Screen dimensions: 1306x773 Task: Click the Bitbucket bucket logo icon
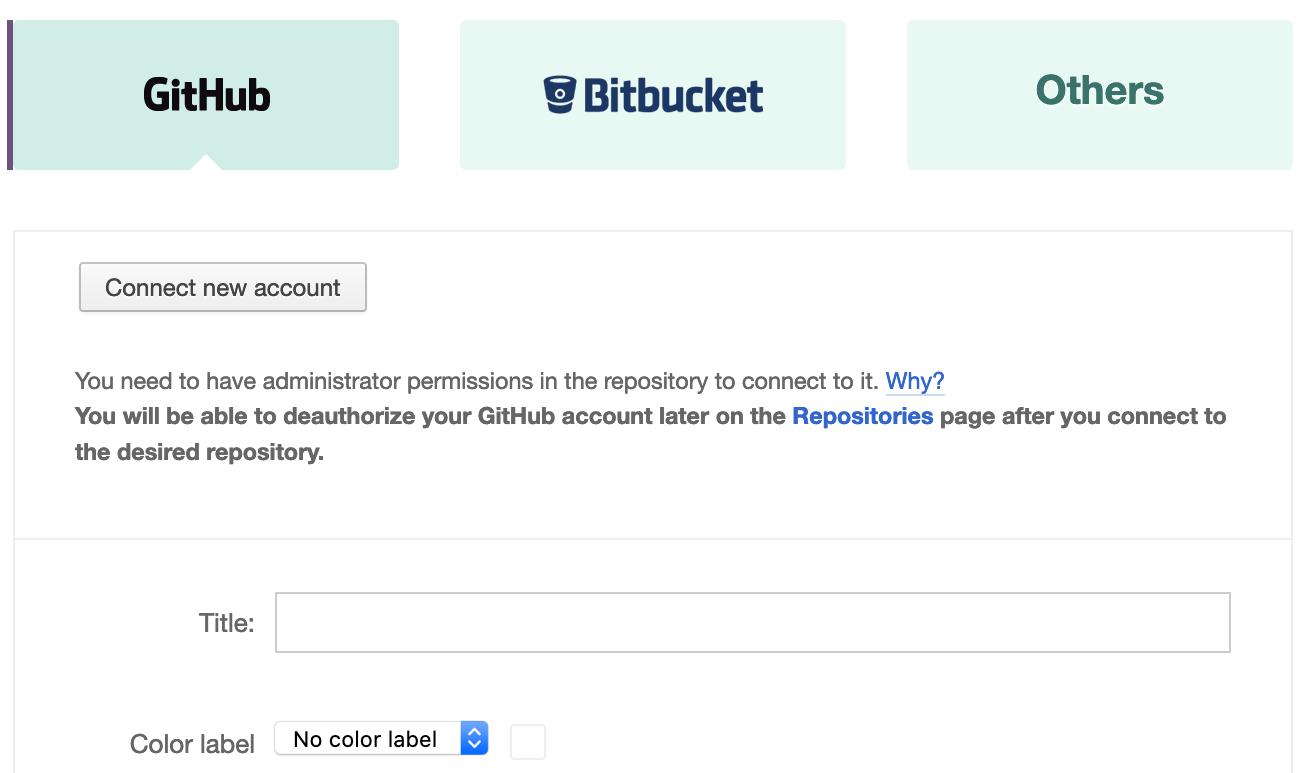[560, 95]
